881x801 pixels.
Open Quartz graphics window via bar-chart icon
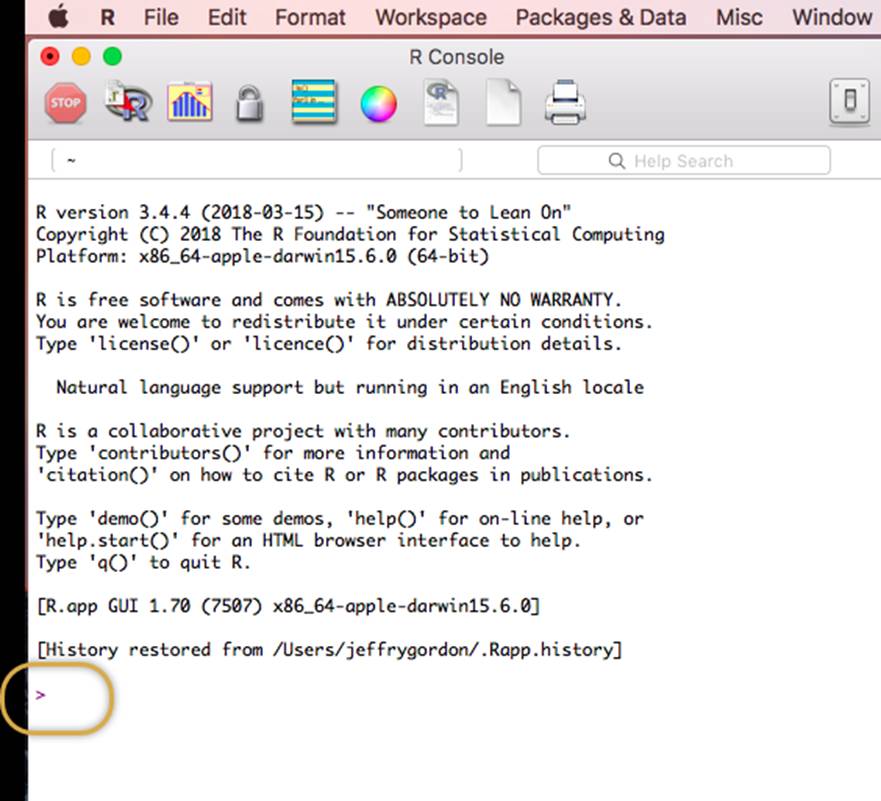click(190, 103)
